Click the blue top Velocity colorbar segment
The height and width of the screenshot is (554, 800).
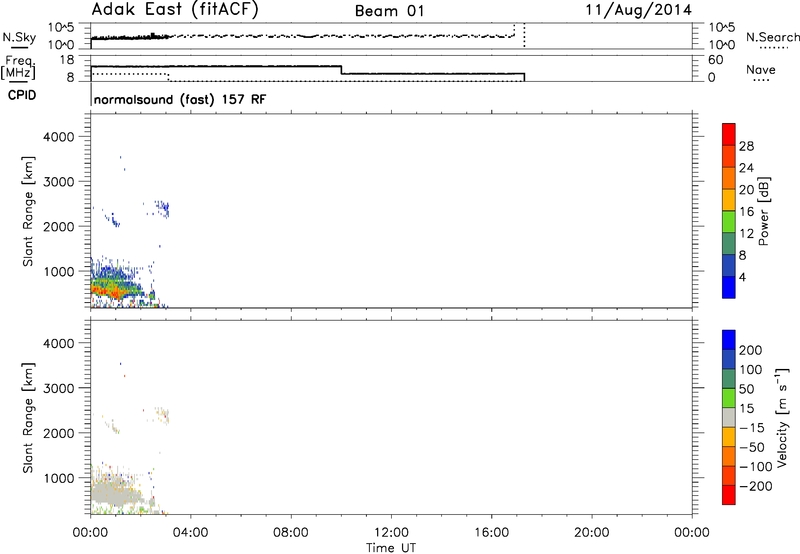(x=729, y=340)
